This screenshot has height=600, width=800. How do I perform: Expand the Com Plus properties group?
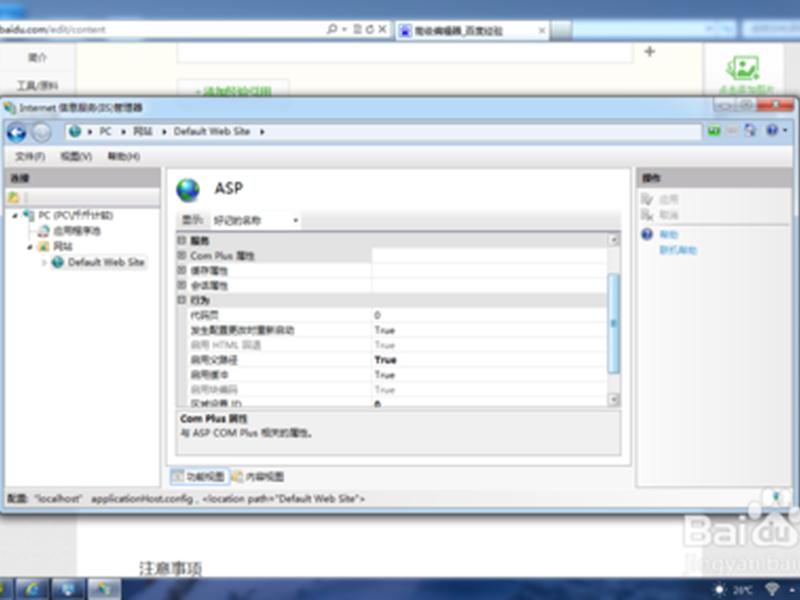(182, 255)
